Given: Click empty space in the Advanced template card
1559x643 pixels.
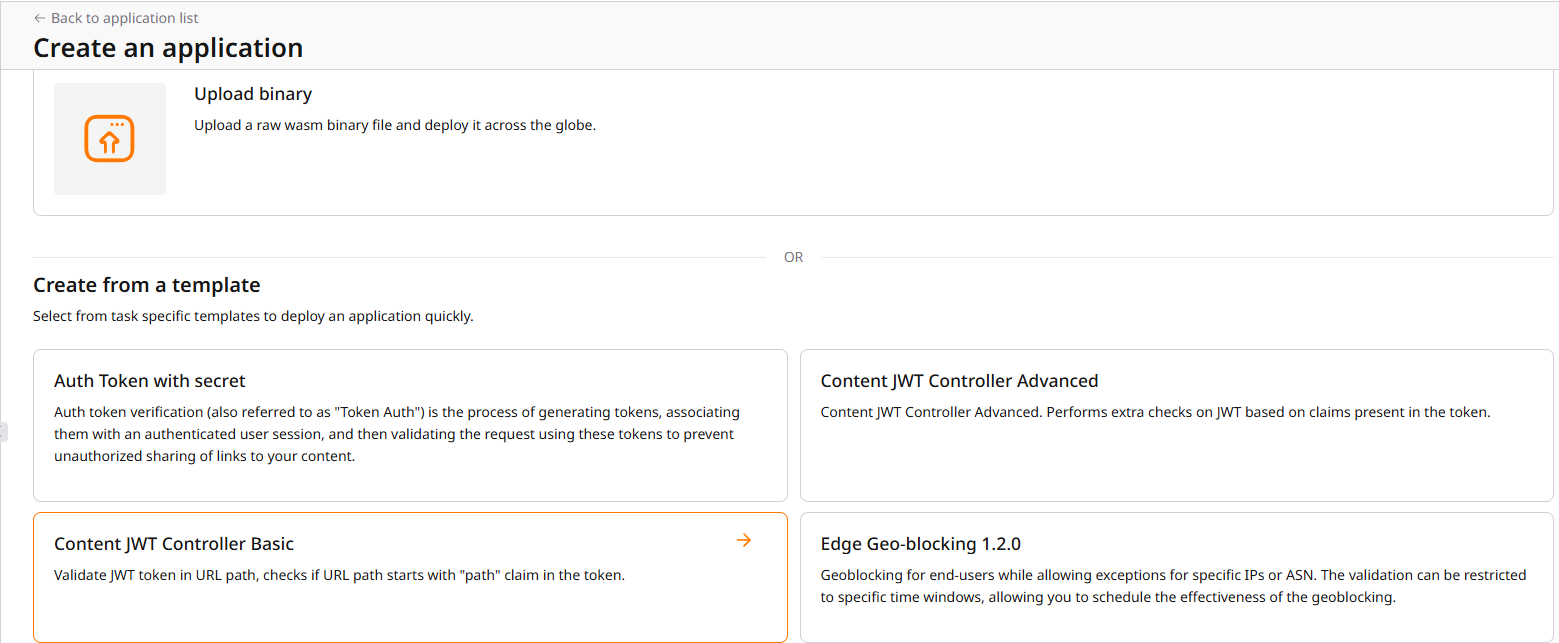Looking at the screenshot, I should [x=1175, y=465].
